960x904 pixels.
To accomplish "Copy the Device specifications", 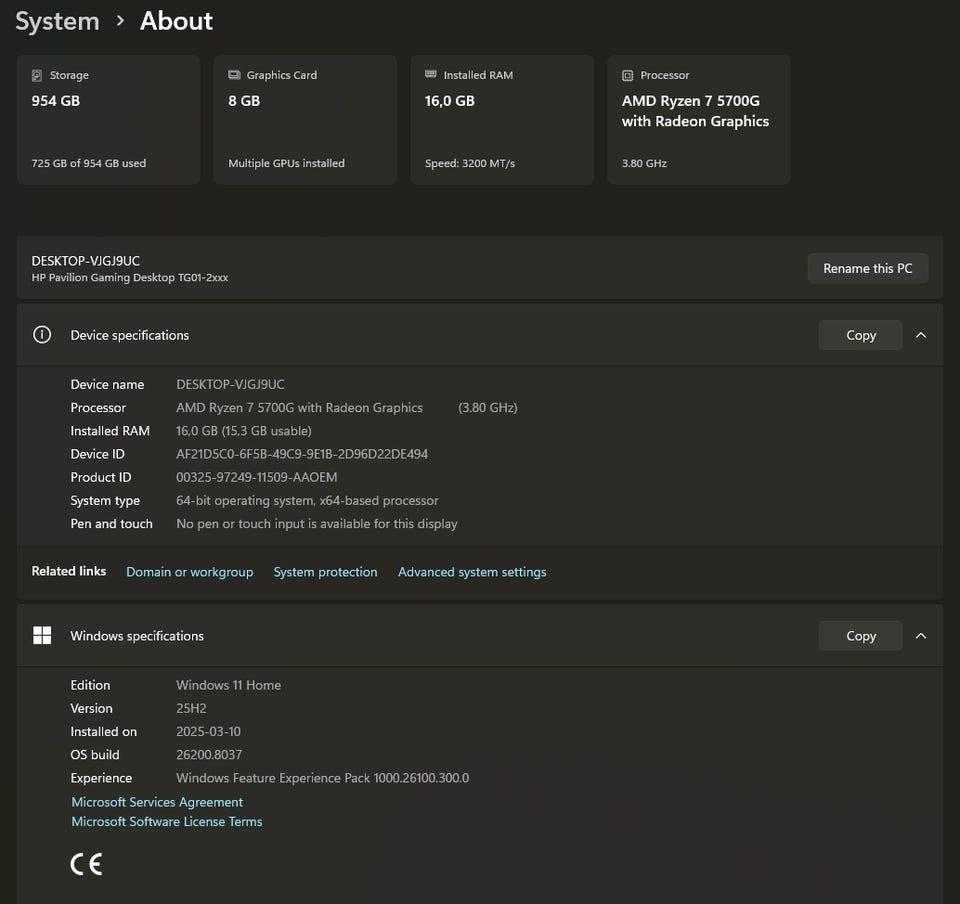I will (x=860, y=335).
